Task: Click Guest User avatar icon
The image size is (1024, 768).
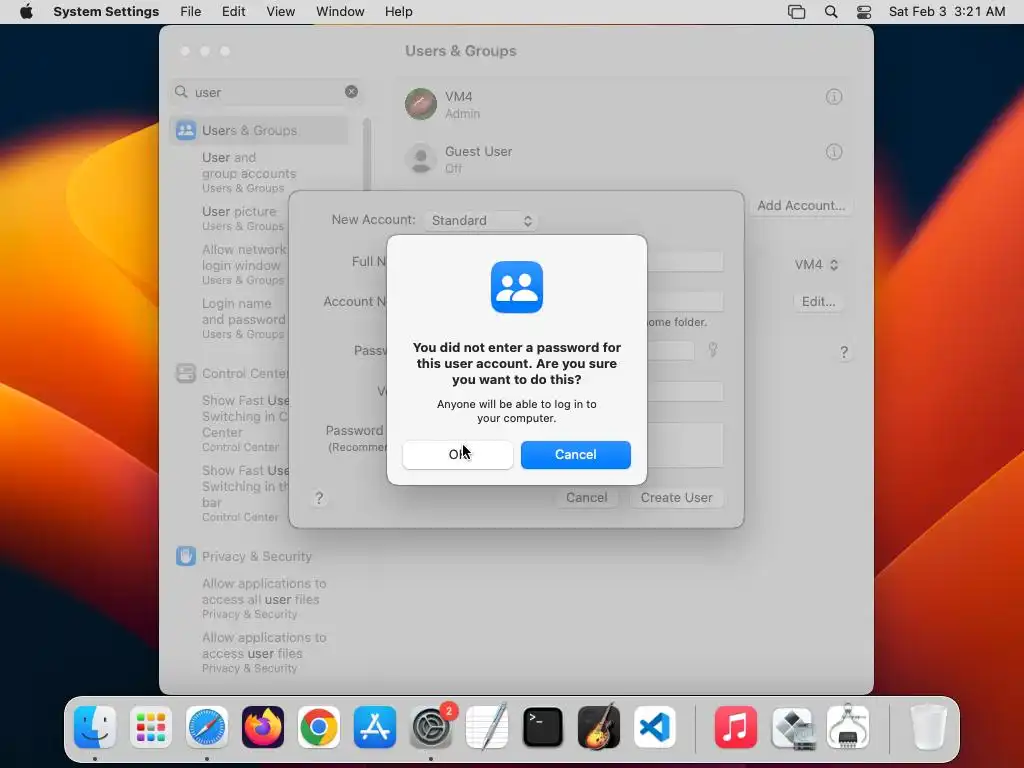Action: 421,159
